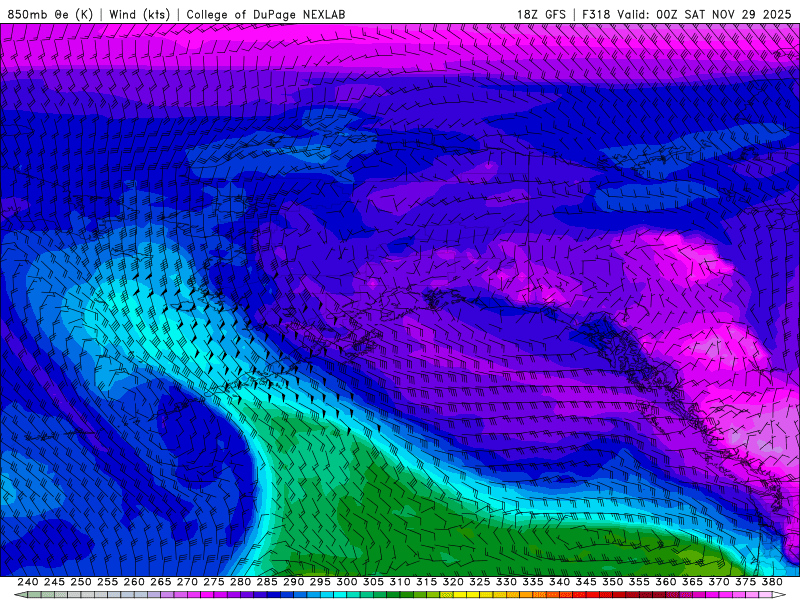800x600 pixels.
Task: Click the 320 color scale label
Action: [x=453, y=582]
